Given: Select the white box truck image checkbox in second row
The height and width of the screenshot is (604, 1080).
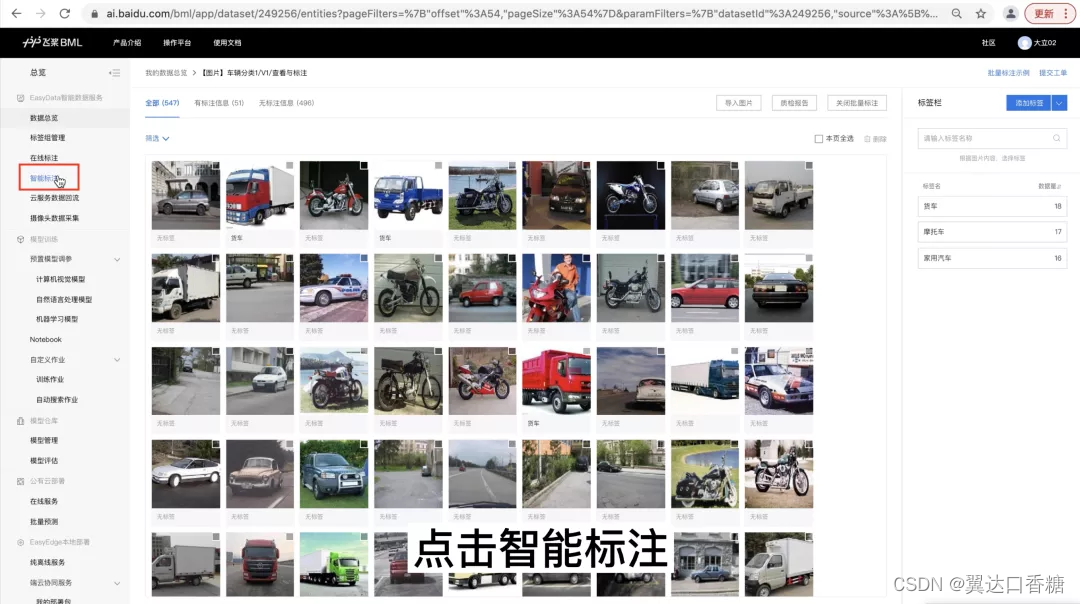Looking at the screenshot, I should 216,258.
